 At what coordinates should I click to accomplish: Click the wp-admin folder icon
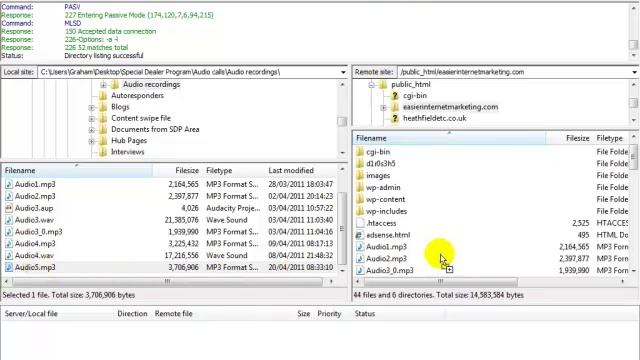(x=360, y=187)
